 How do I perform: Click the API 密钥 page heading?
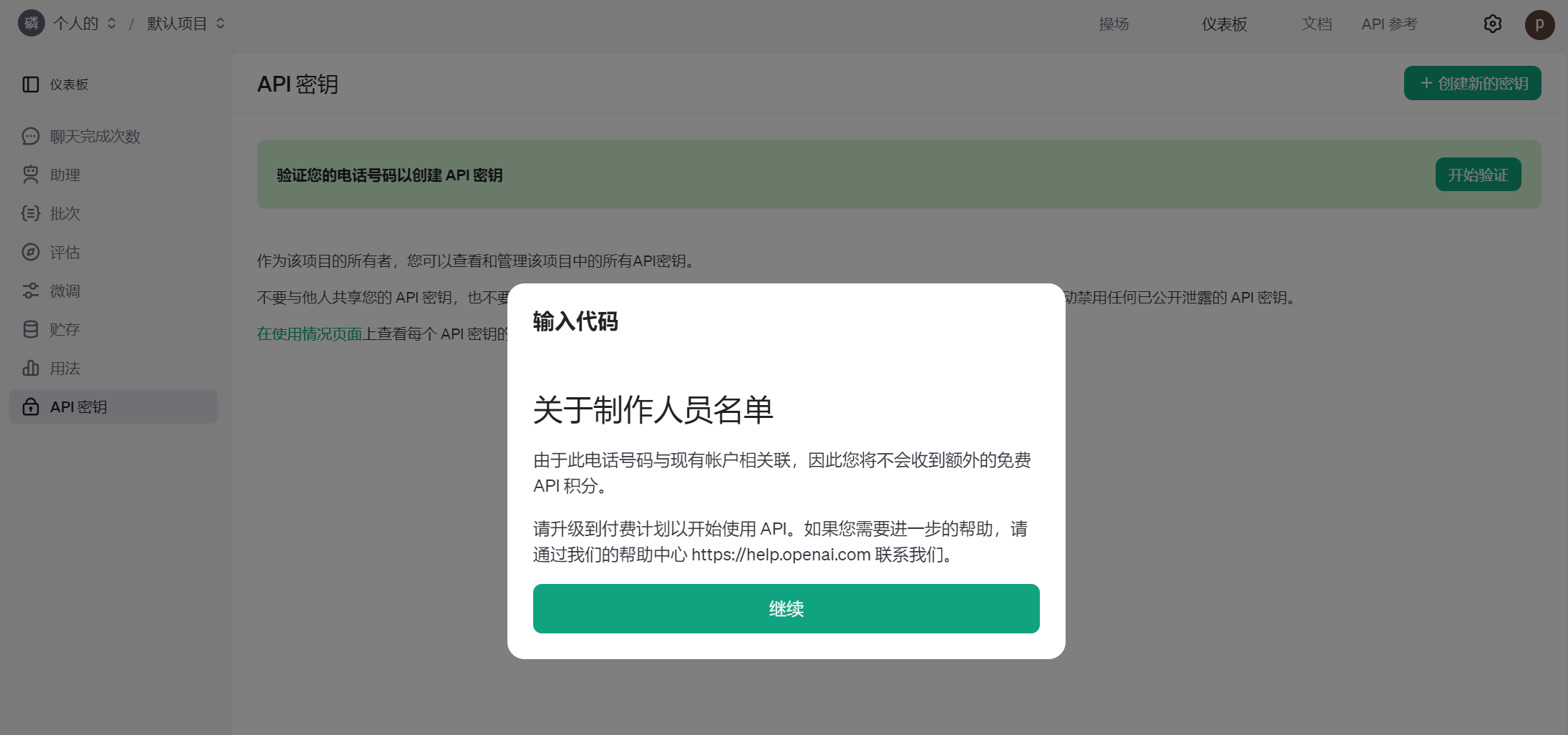pos(298,84)
